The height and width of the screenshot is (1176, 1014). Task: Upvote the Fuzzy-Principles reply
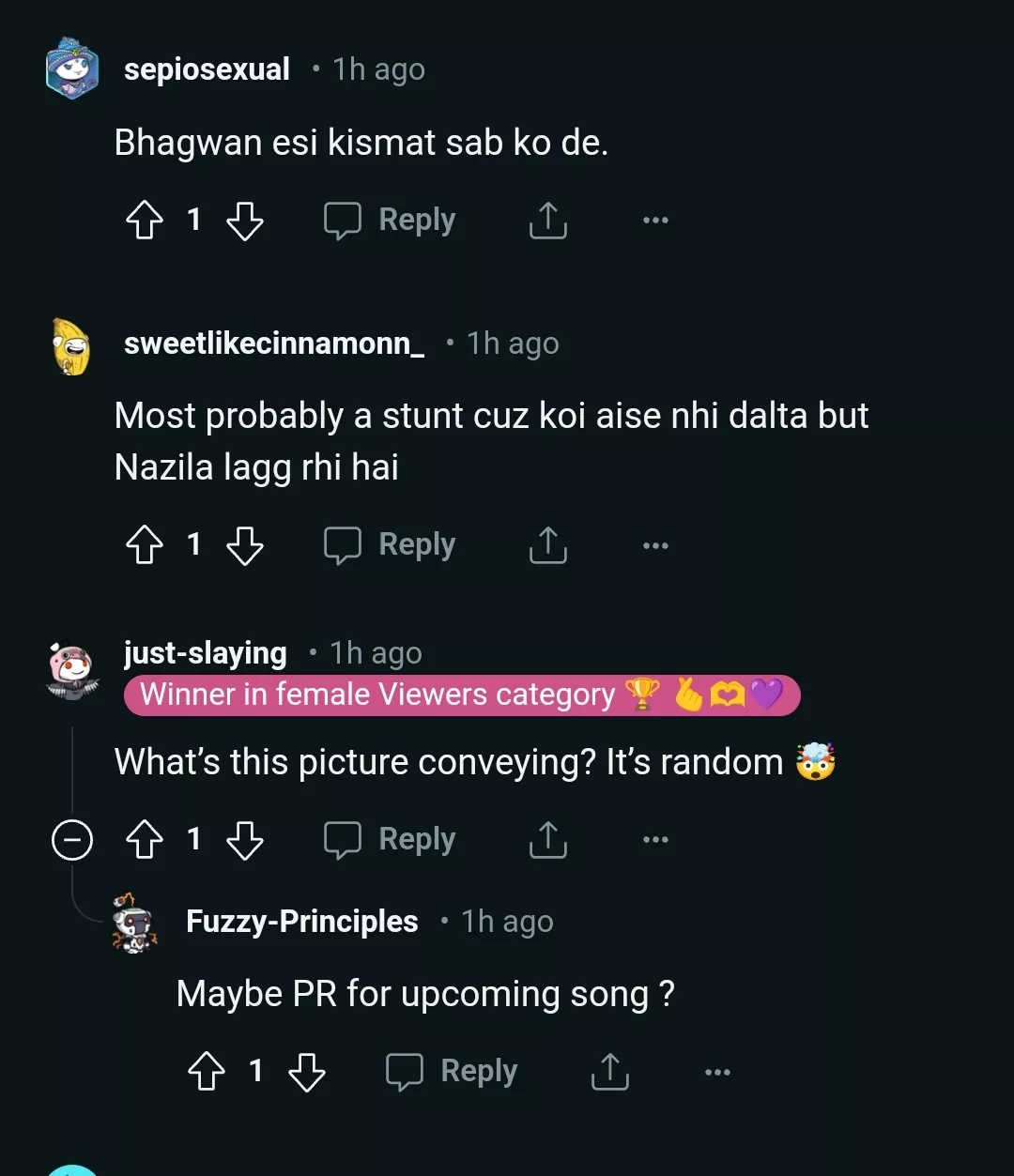click(207, 1072)
